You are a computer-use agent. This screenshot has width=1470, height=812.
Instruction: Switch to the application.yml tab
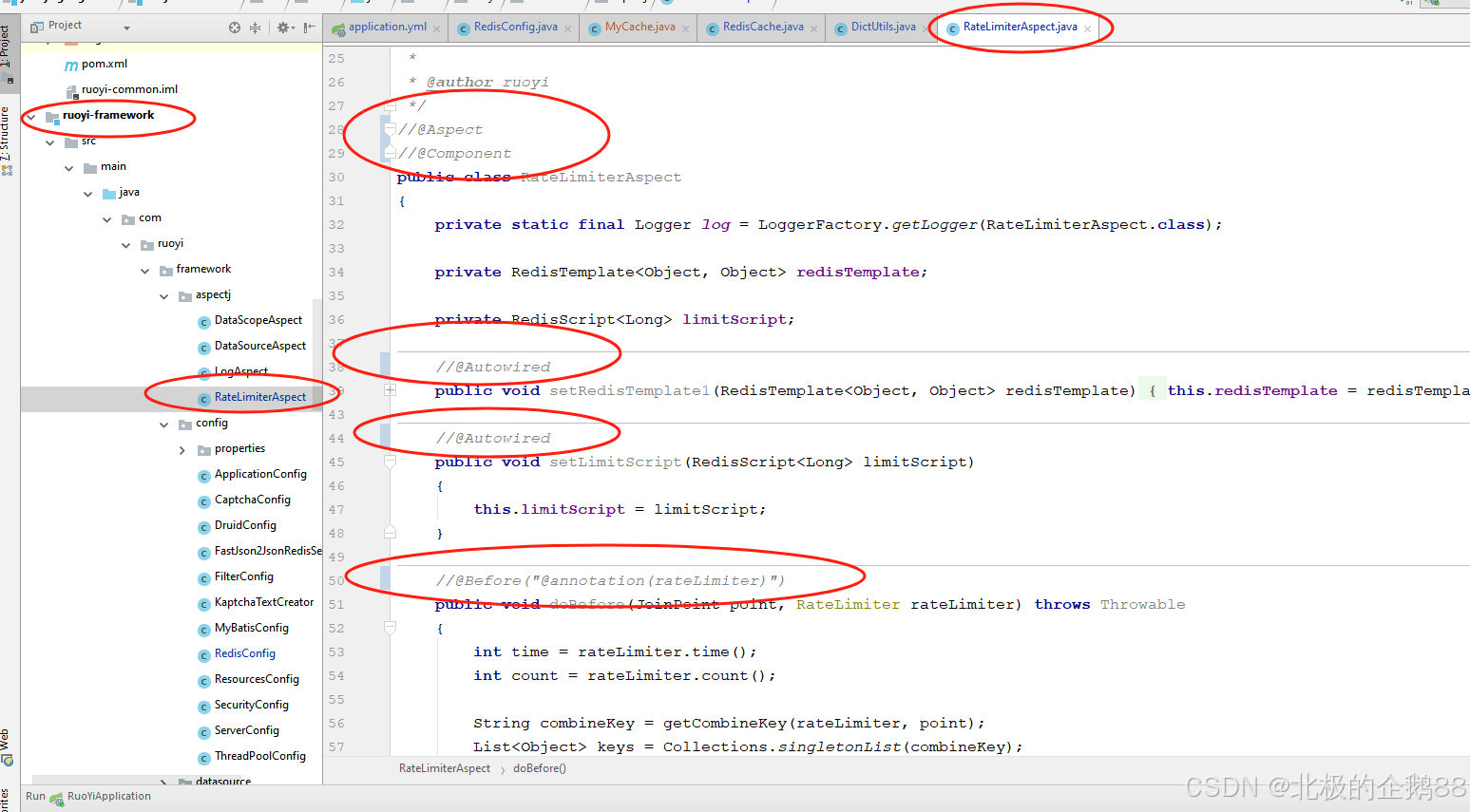pyautogui.click(x=388, y=27)
